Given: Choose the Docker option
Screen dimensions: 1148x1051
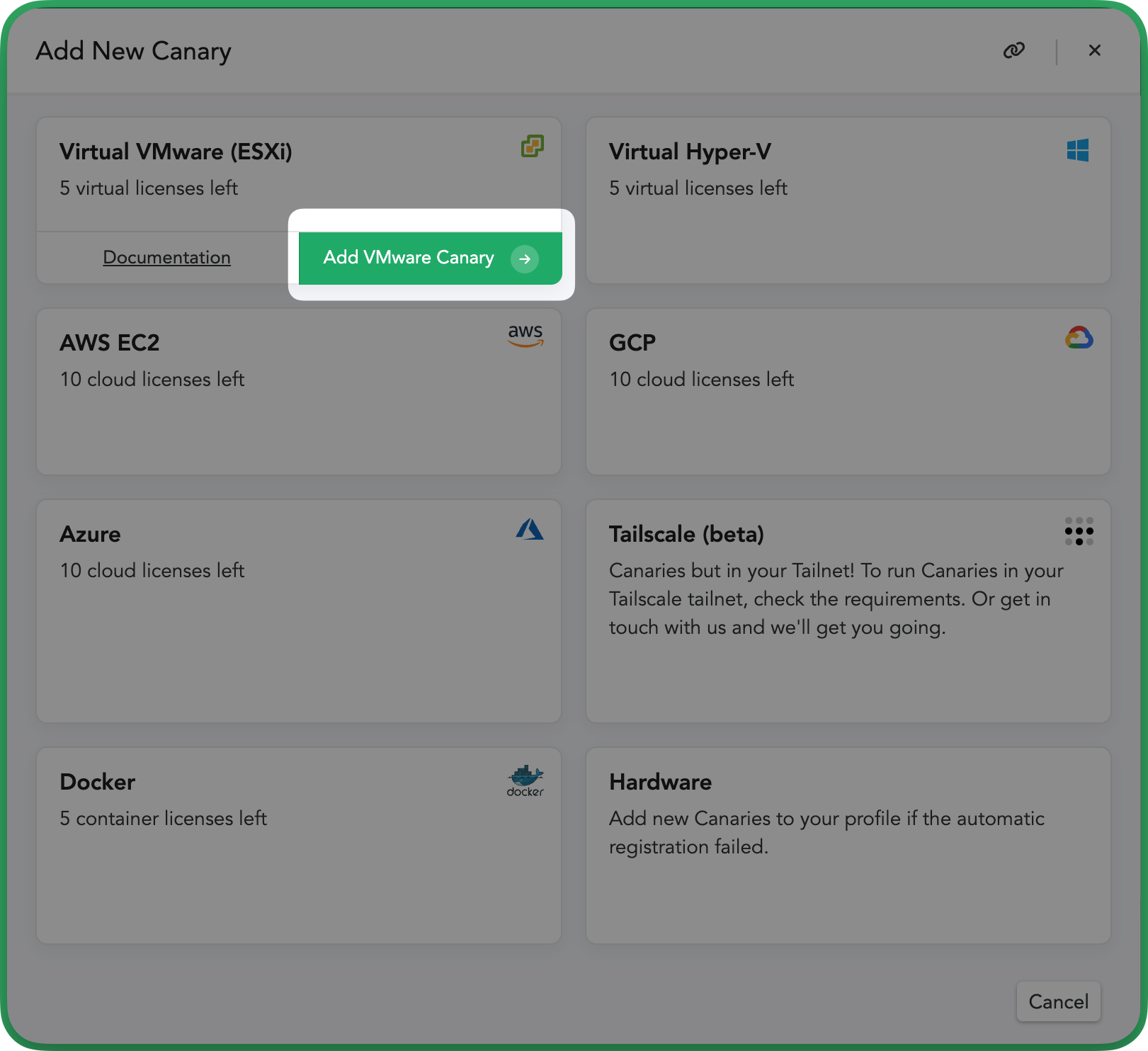Looking at the screenshot, I should coord(299,846).
